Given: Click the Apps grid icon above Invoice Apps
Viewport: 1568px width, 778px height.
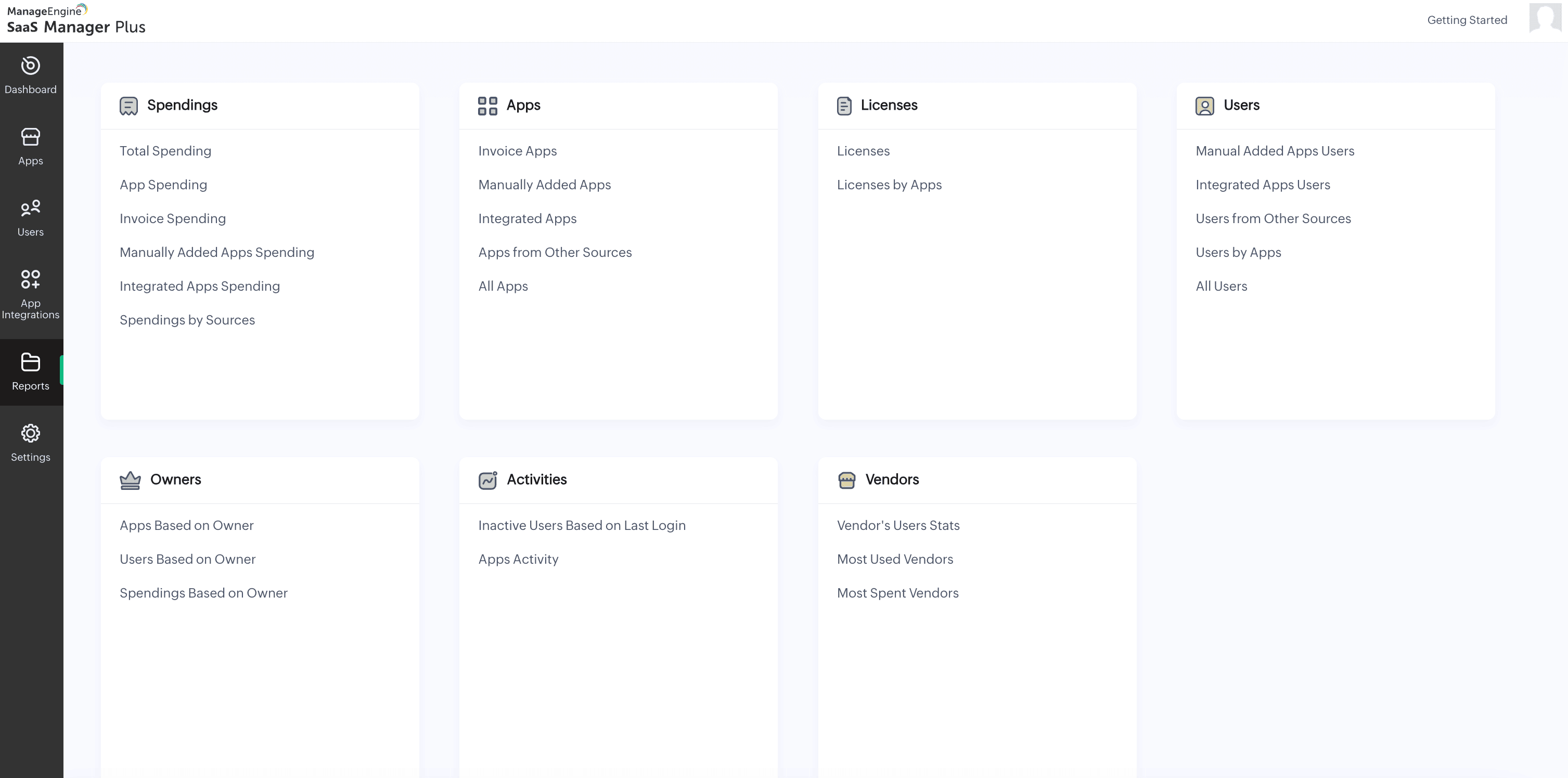Looking at the screenshot, I should click(x=487, y=104).
